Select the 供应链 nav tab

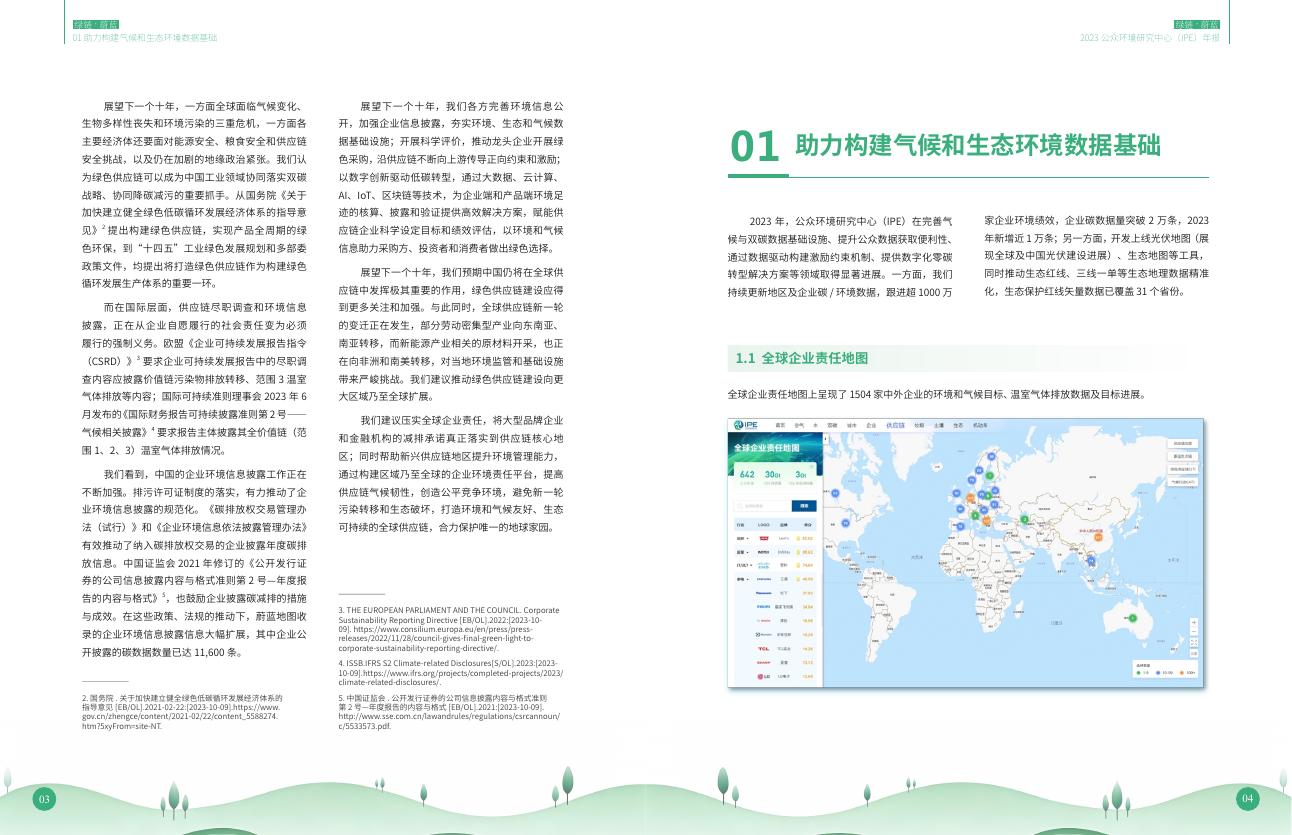[x=895, y=425]
